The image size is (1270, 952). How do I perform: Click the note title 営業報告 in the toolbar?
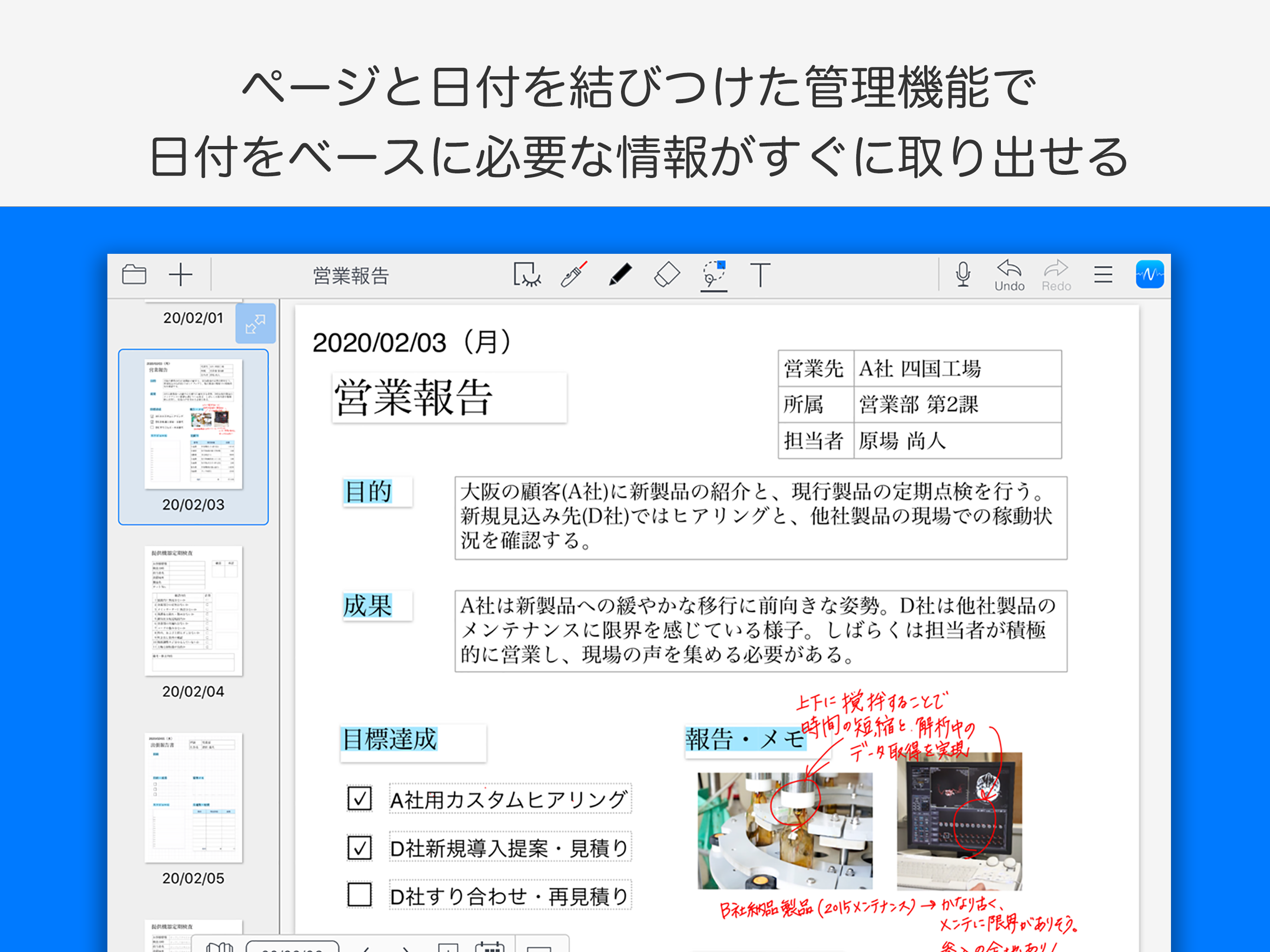pyautogui.click(x=351, y=276)
